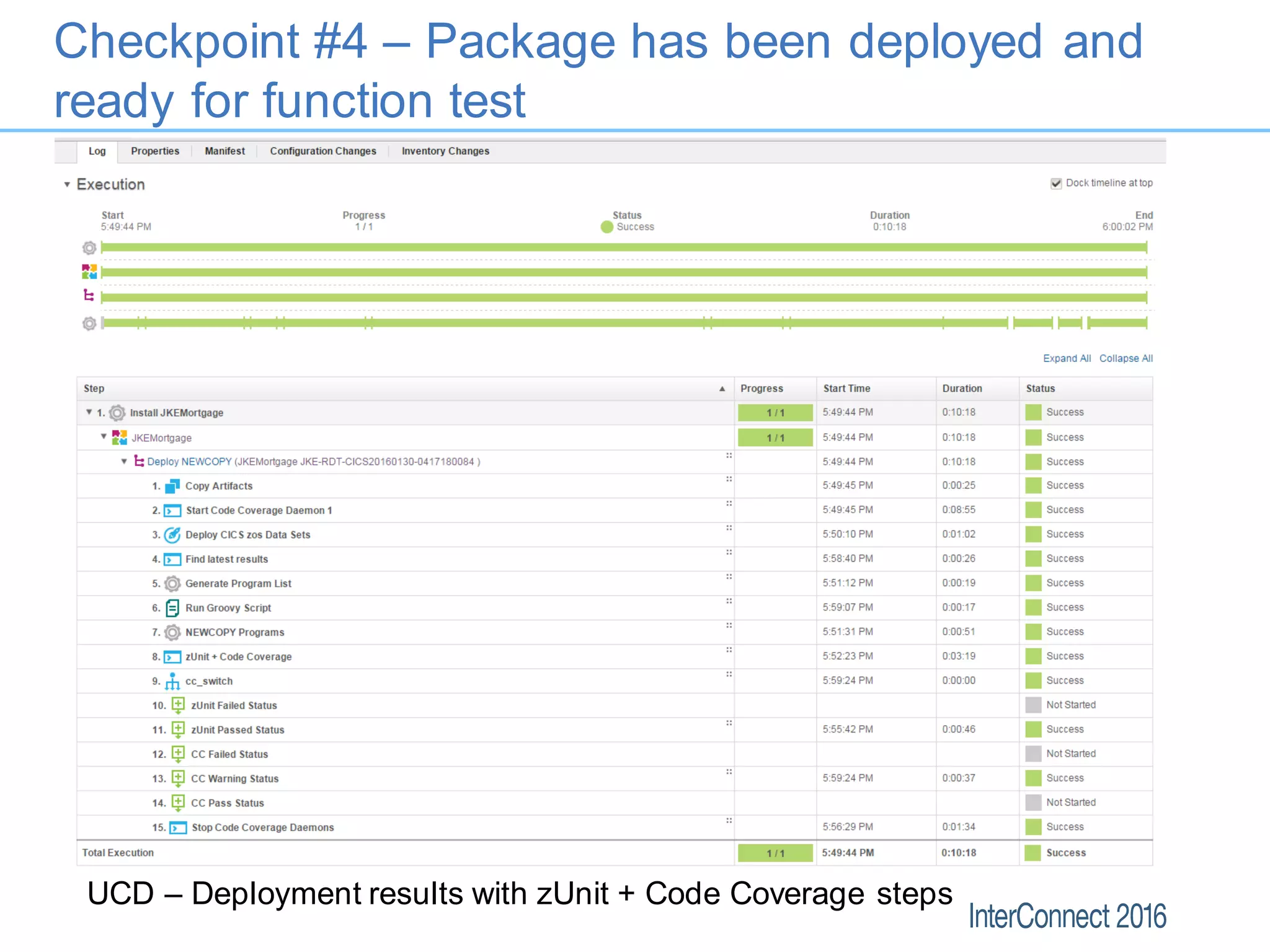Click the bottom gear icon in the timeline
This screenshot has width=1270, height=952.
[x=89, y=324]
